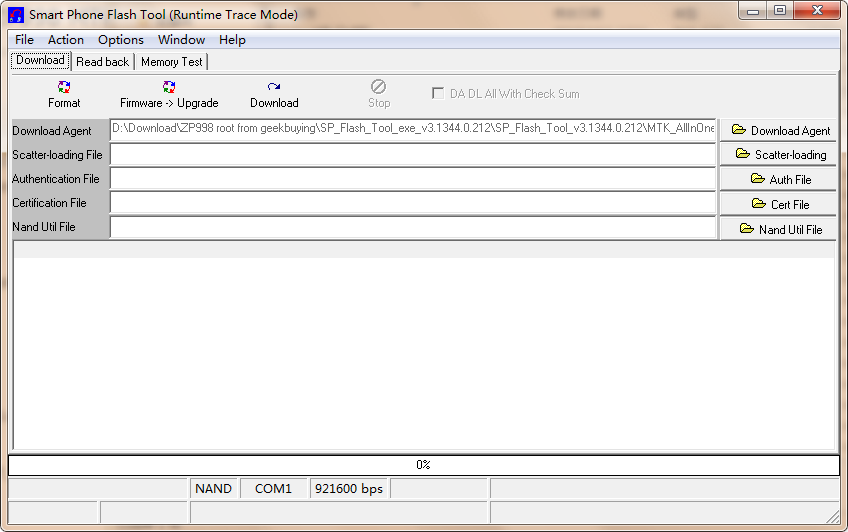848x532 pixels.
Task: Click the Scatter-loading button
Action: pos(778,155)
